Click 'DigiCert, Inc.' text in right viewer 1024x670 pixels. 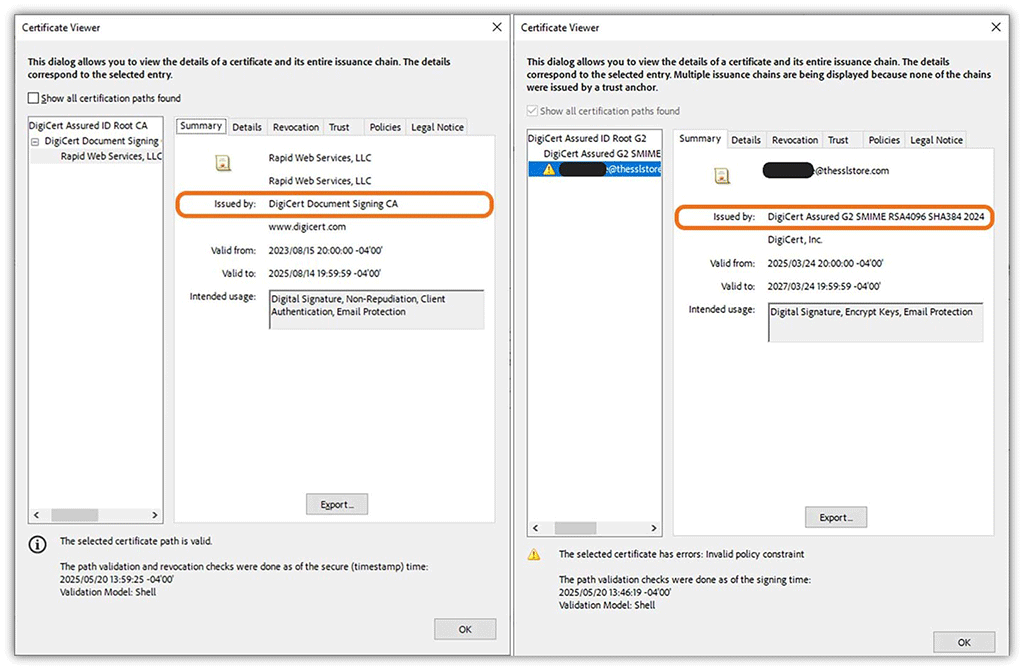pyautogui.click(x=795, y=240)
